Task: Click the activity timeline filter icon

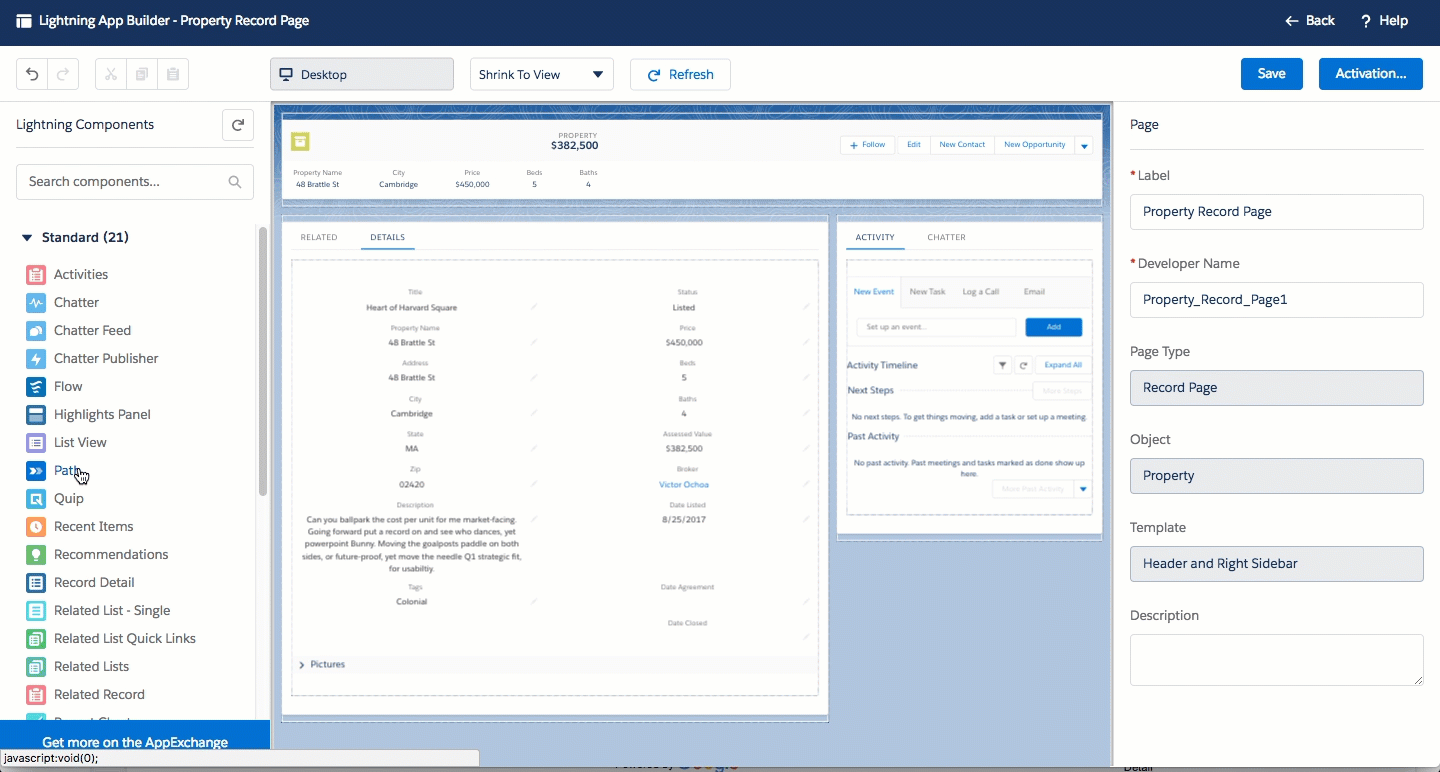Action: coord(1002,365)
